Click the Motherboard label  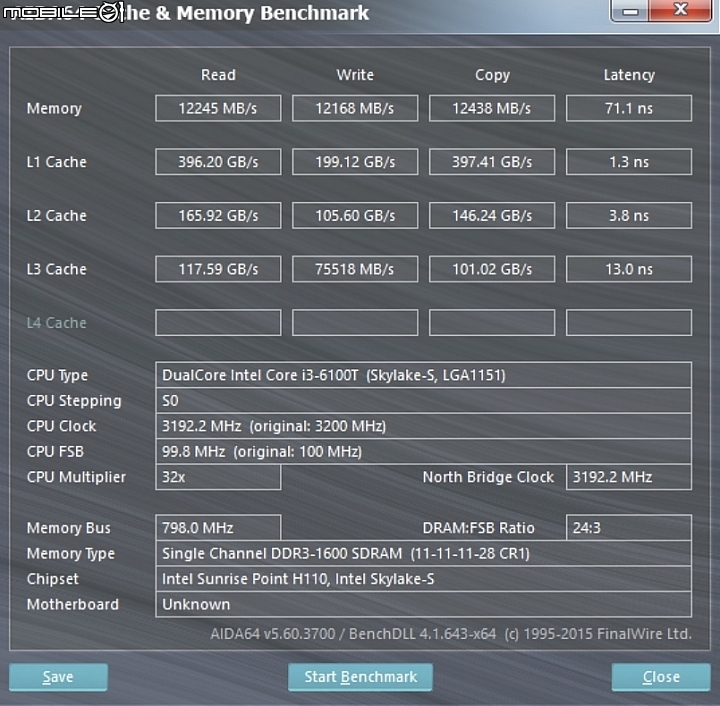coord(73,605)
